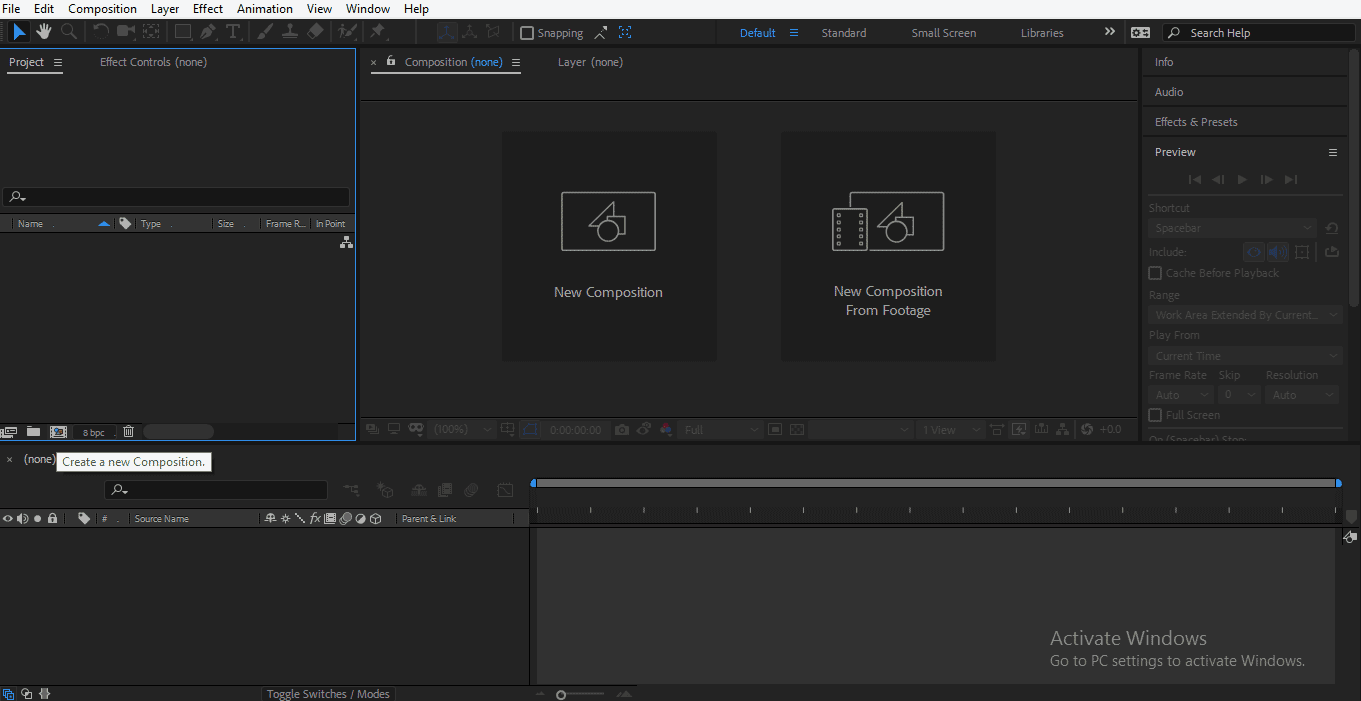The width and height of the screenshot is (1361, 701).
Task: Open the Create new folder icon
Action: 33,431
